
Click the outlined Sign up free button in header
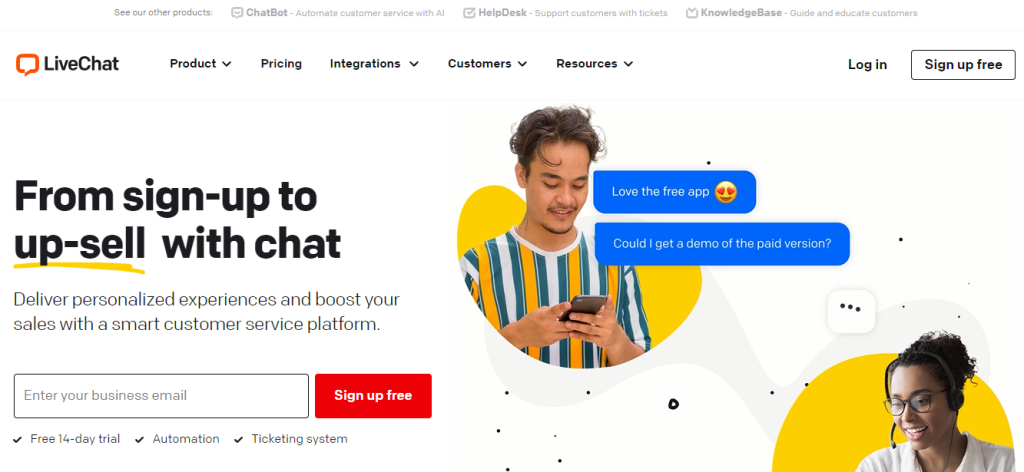point(963,65)
